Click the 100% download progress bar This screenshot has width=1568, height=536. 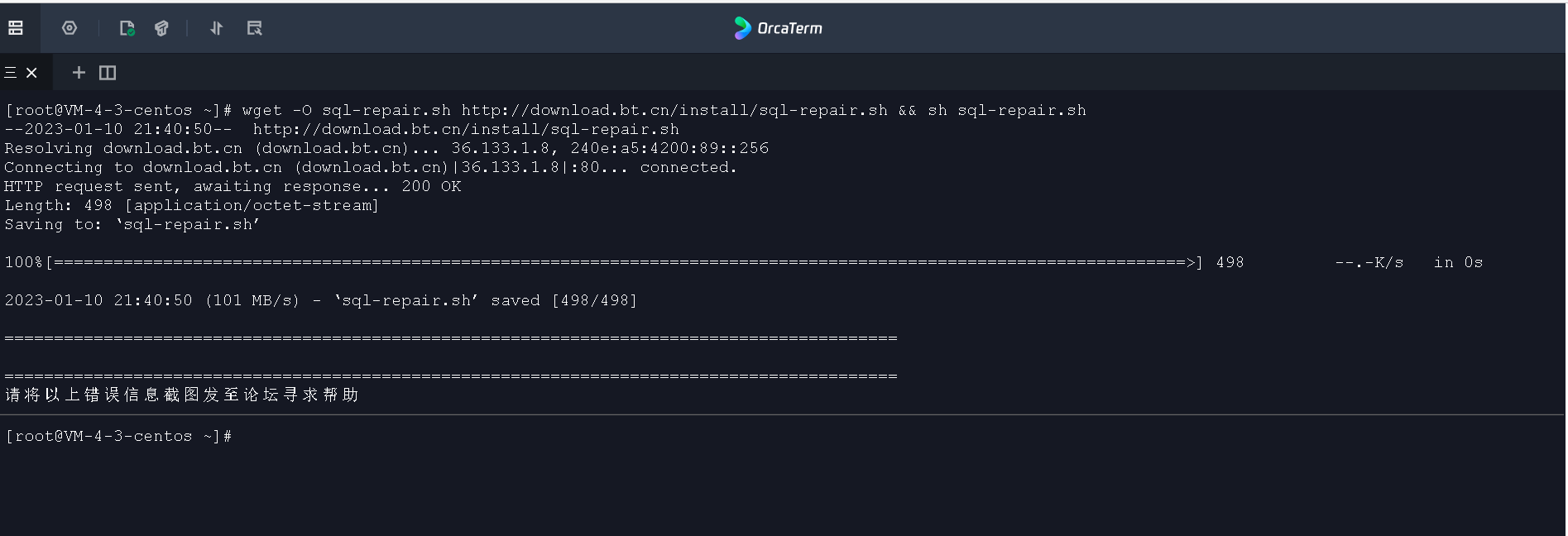[621, 262]
